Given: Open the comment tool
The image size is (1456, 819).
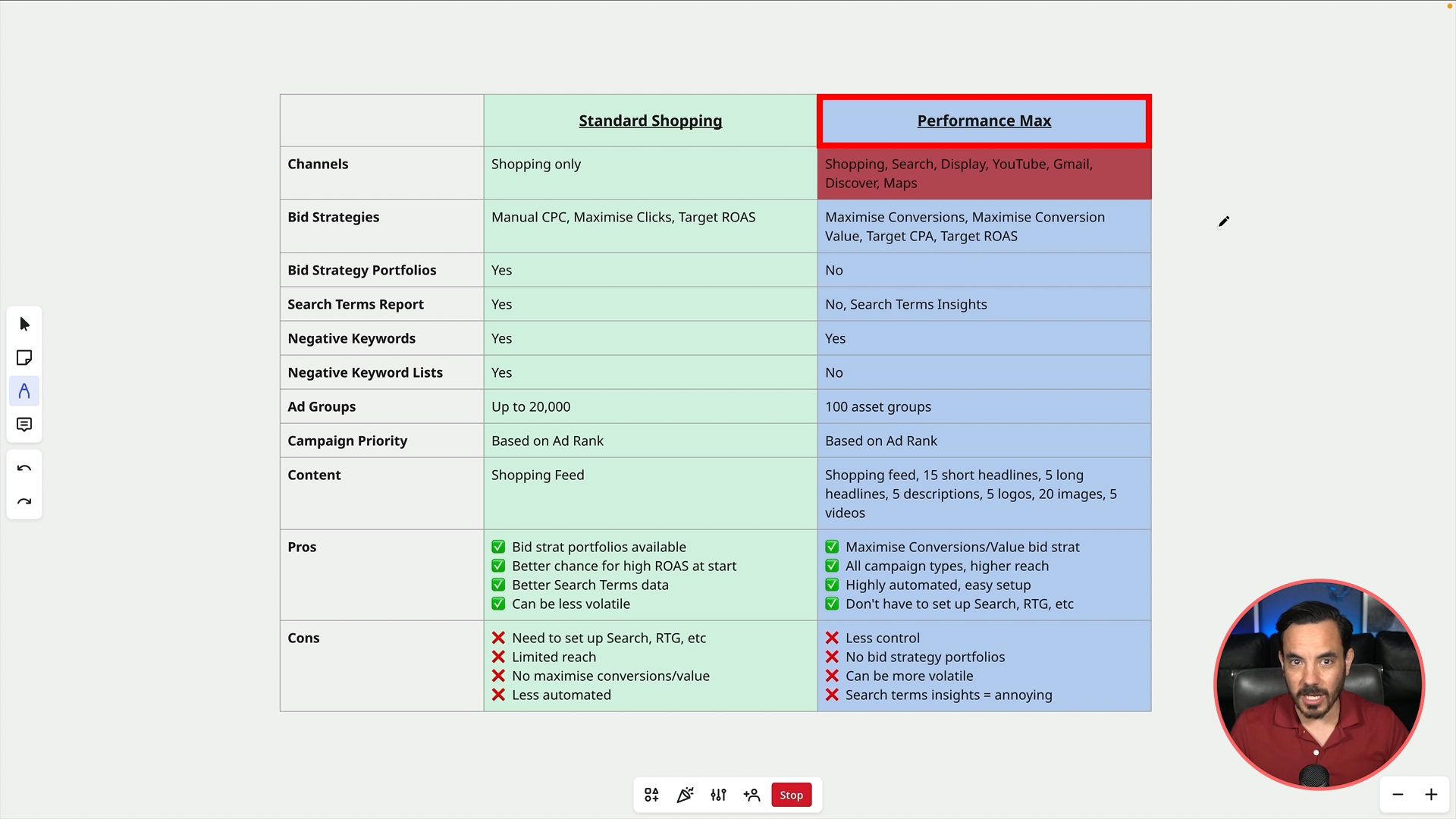Looking at the screenshot, I should [24, 425].
